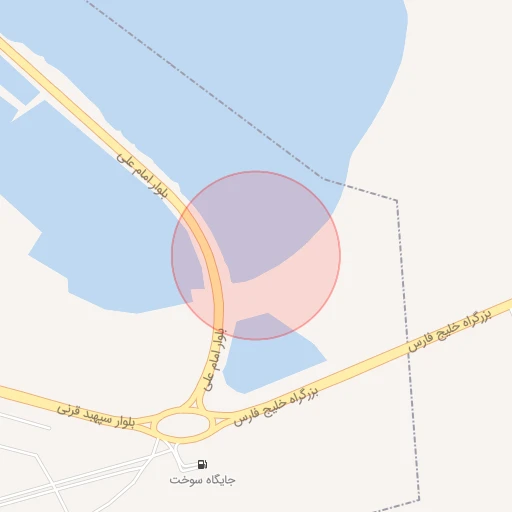This screenshot has height=512, width=512.
Task: Click the bottom-right corner of the dashed boundary line
Action: pos(419,500)
